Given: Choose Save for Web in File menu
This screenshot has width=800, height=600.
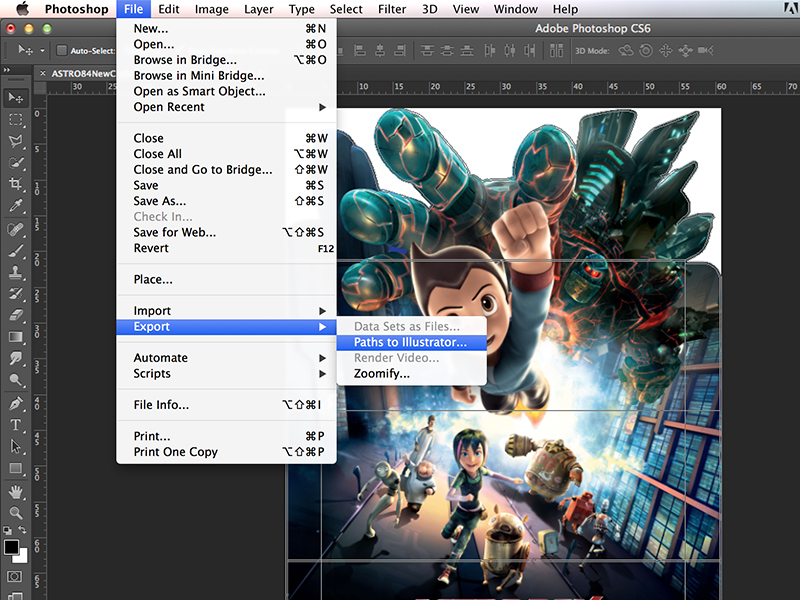Looking at the screenshot, I should point(227,233).
